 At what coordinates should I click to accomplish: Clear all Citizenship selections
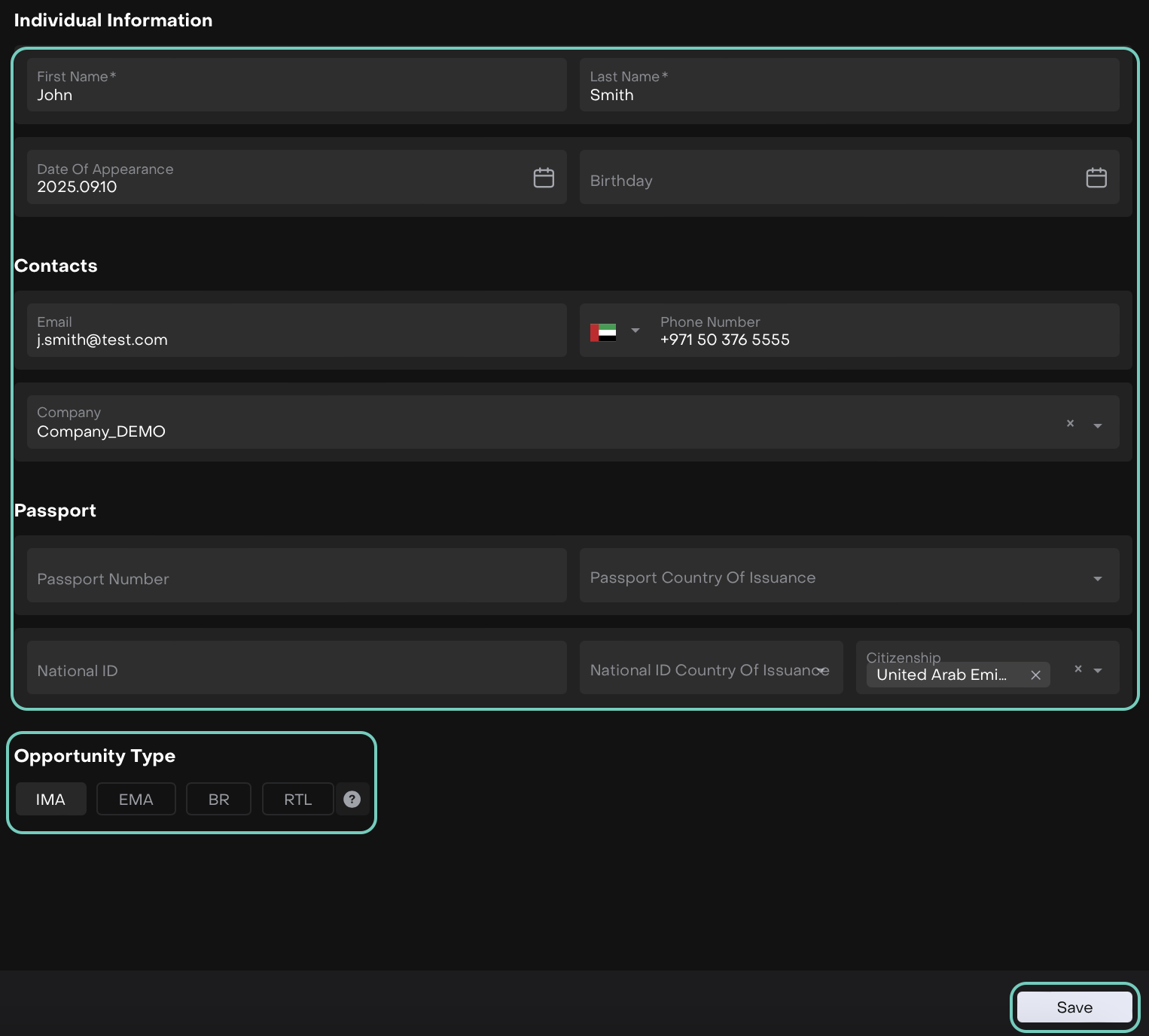click(1077, 669)
